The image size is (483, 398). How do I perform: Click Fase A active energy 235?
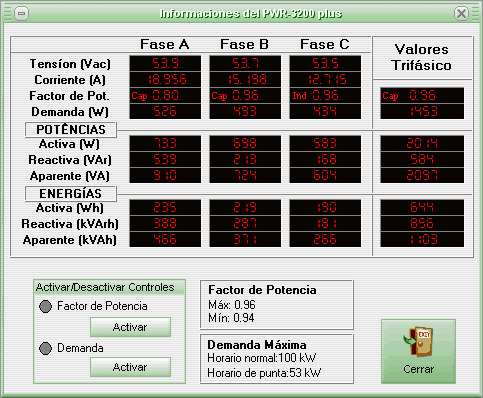point(165,207)
